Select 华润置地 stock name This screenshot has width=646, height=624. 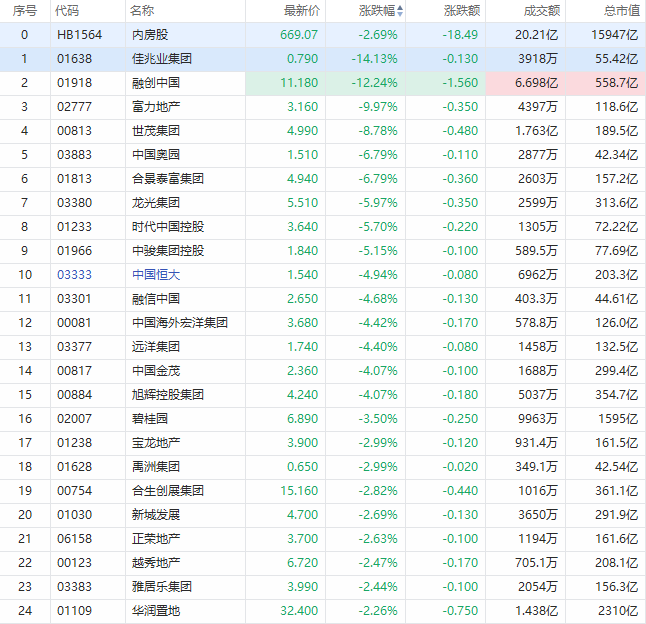[x=156, y=610]
